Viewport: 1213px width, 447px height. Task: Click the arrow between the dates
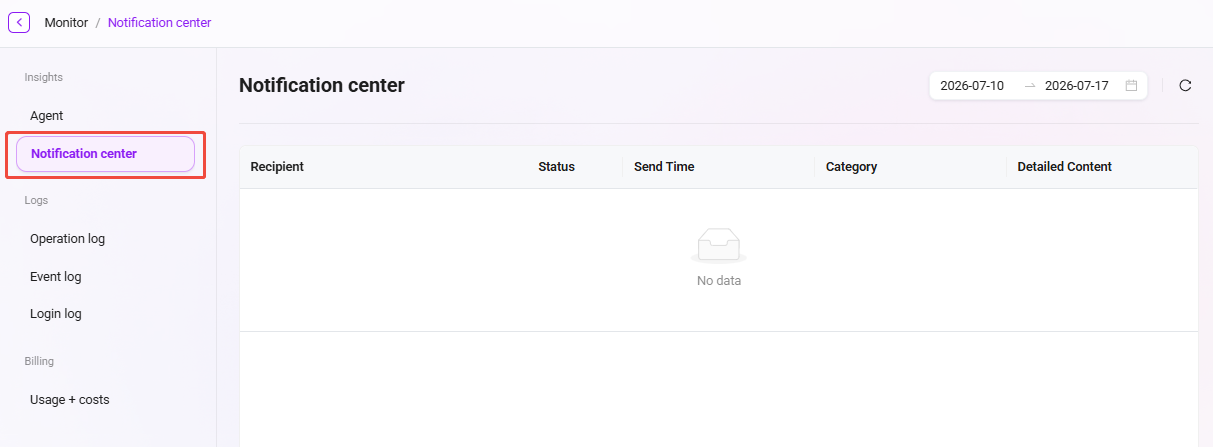point(1030,86)
